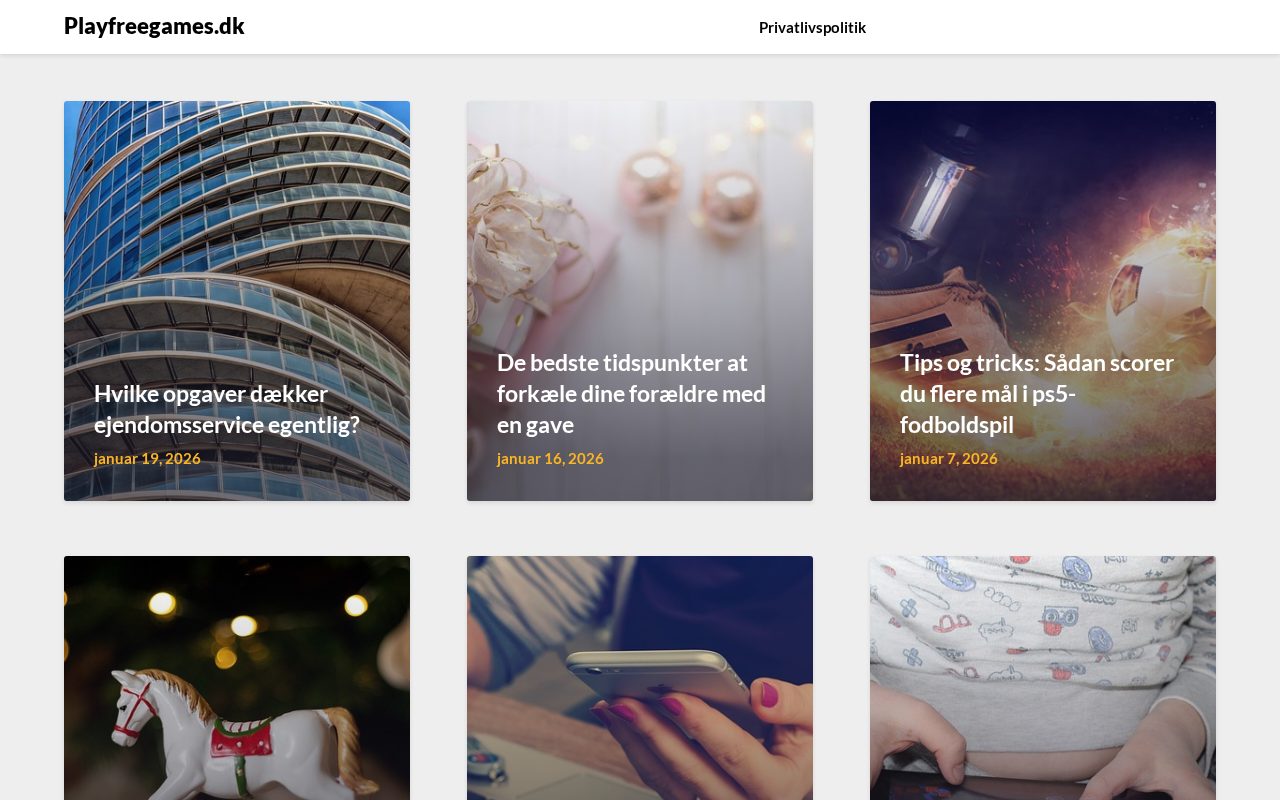Go to Playfreegames.dk home via site title
Viewport: 1280px width, 800px height.
coord(154,26)
